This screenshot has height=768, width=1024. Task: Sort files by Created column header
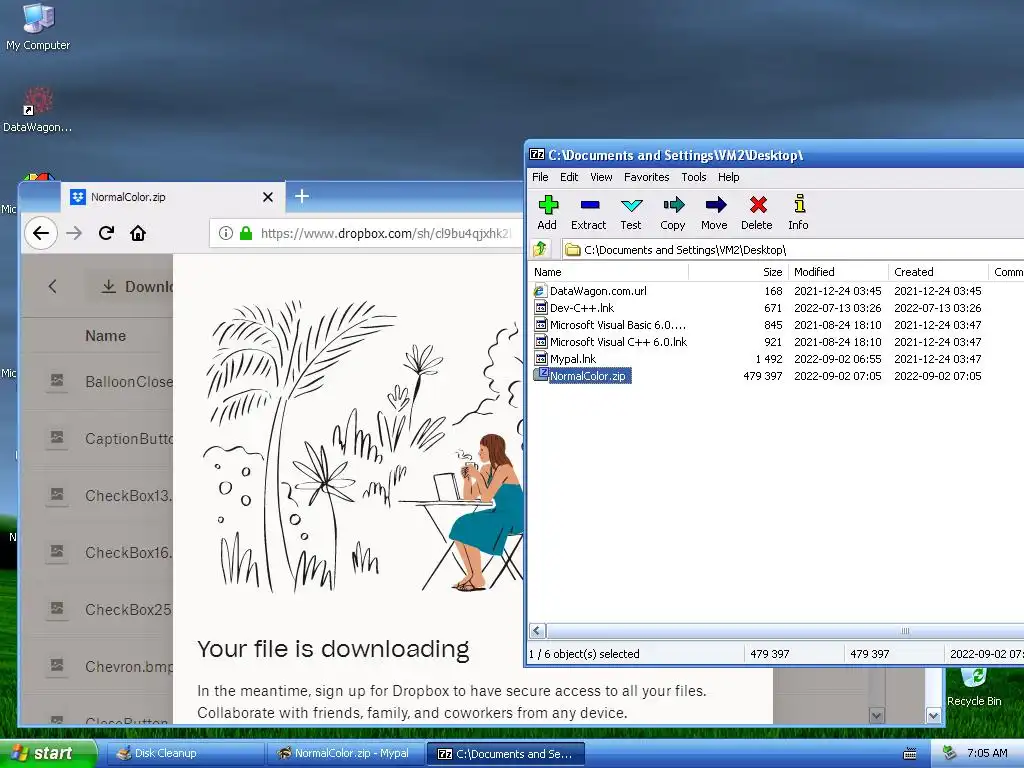point(938,272)
